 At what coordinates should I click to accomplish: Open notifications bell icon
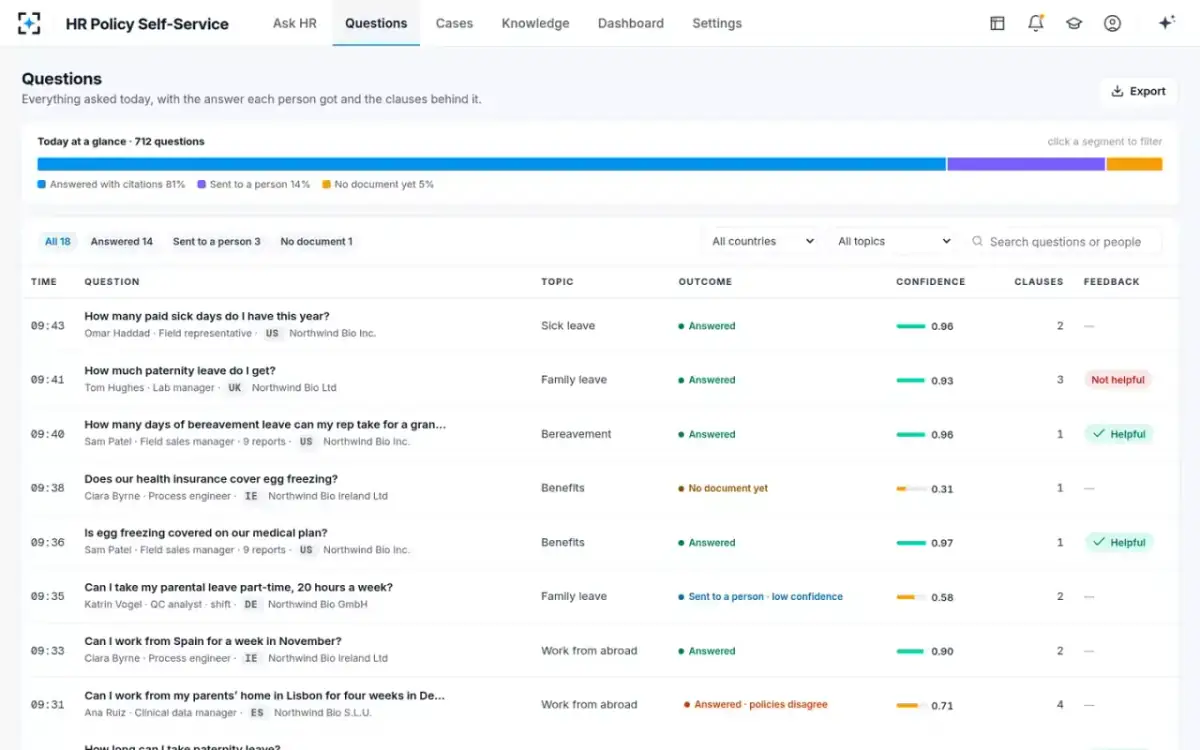[x=1036, y=23]
